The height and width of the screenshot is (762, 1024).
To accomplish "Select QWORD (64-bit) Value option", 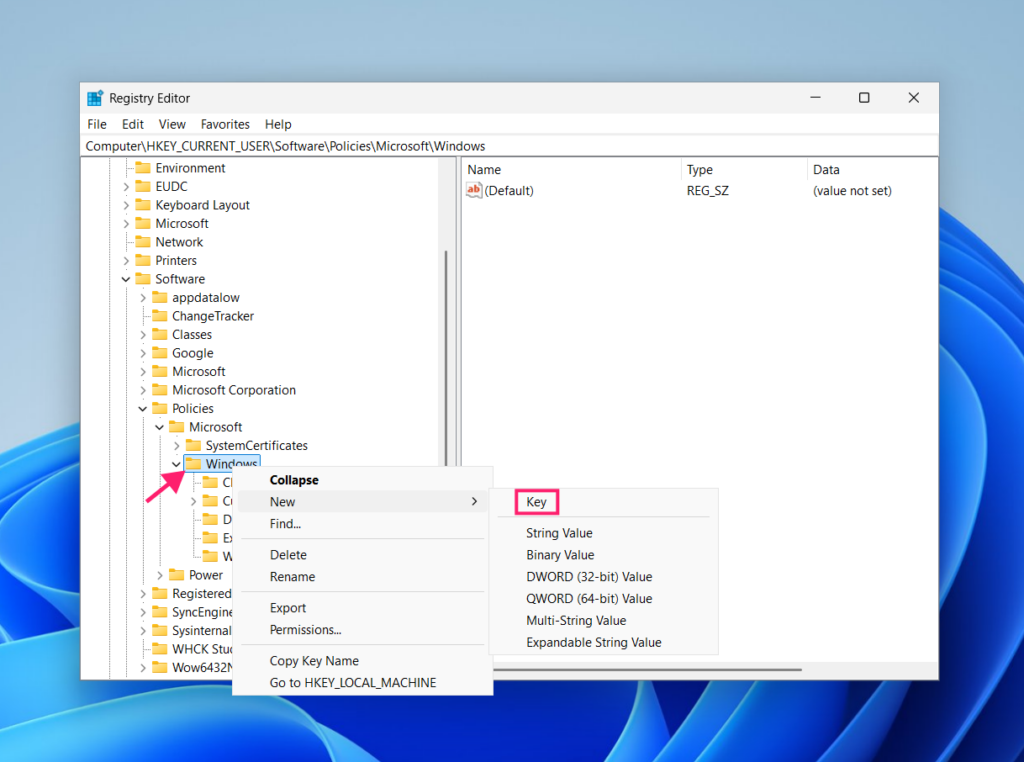I will (x=604, y=599).
